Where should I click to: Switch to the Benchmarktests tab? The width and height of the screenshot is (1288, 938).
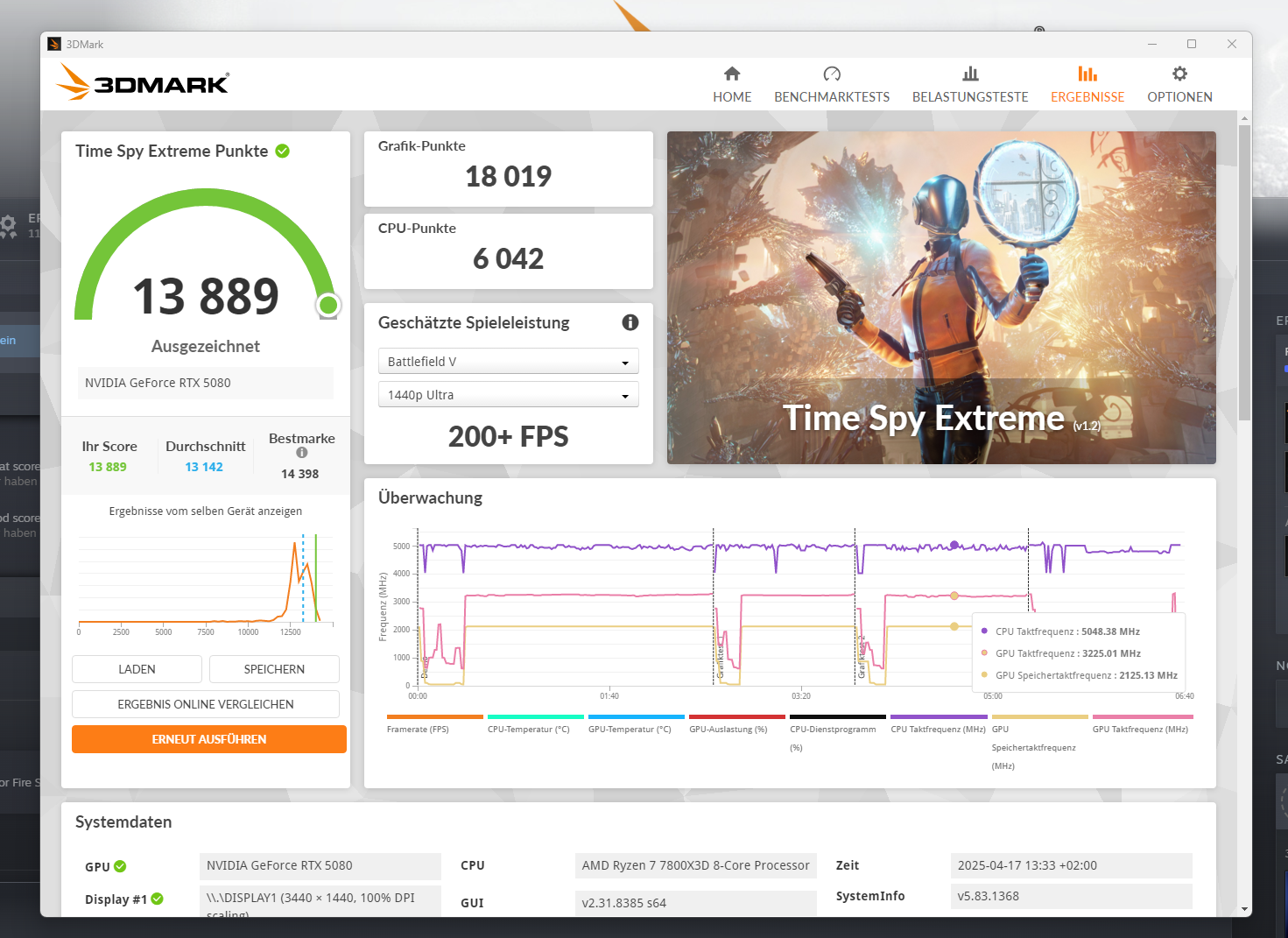tap(832, 83)
